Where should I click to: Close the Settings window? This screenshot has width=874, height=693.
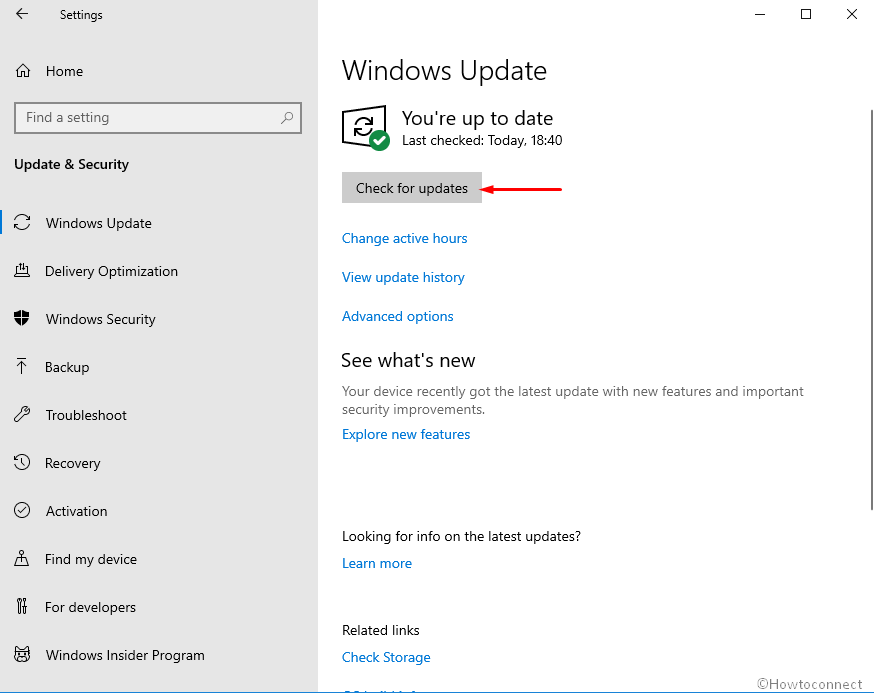pos(852,14)
